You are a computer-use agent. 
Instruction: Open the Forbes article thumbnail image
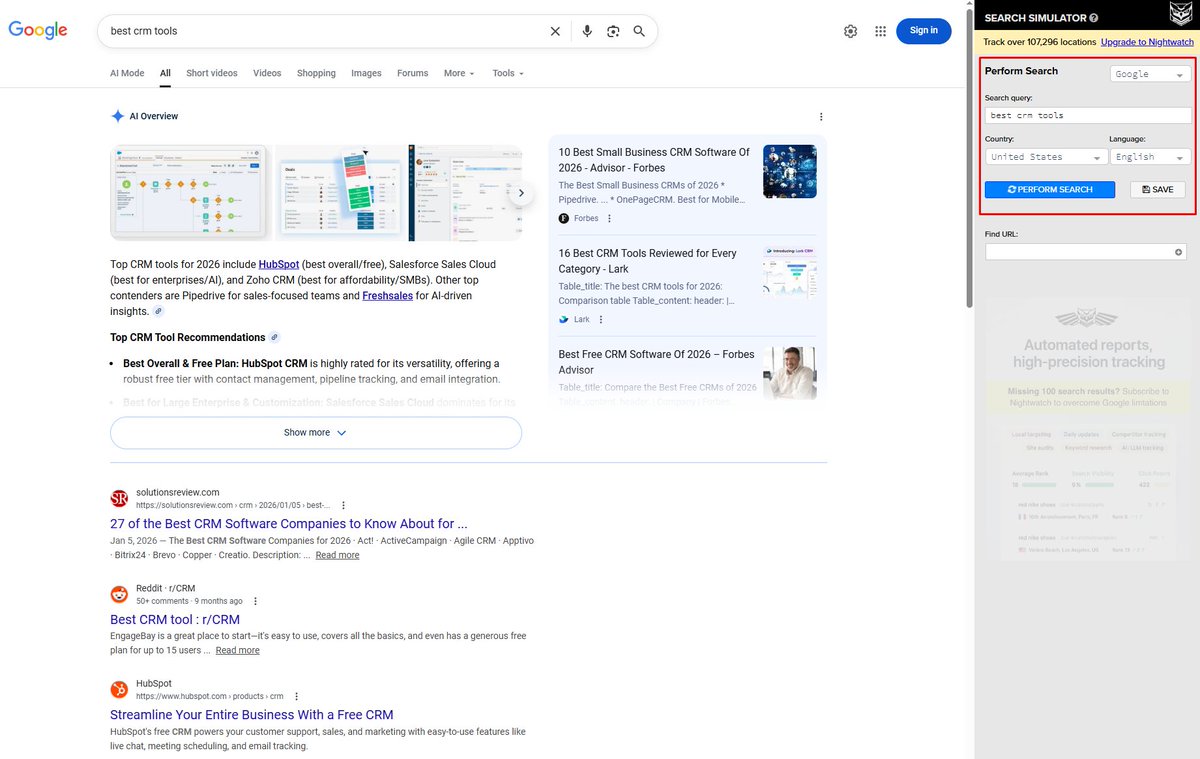pos(790,171)
